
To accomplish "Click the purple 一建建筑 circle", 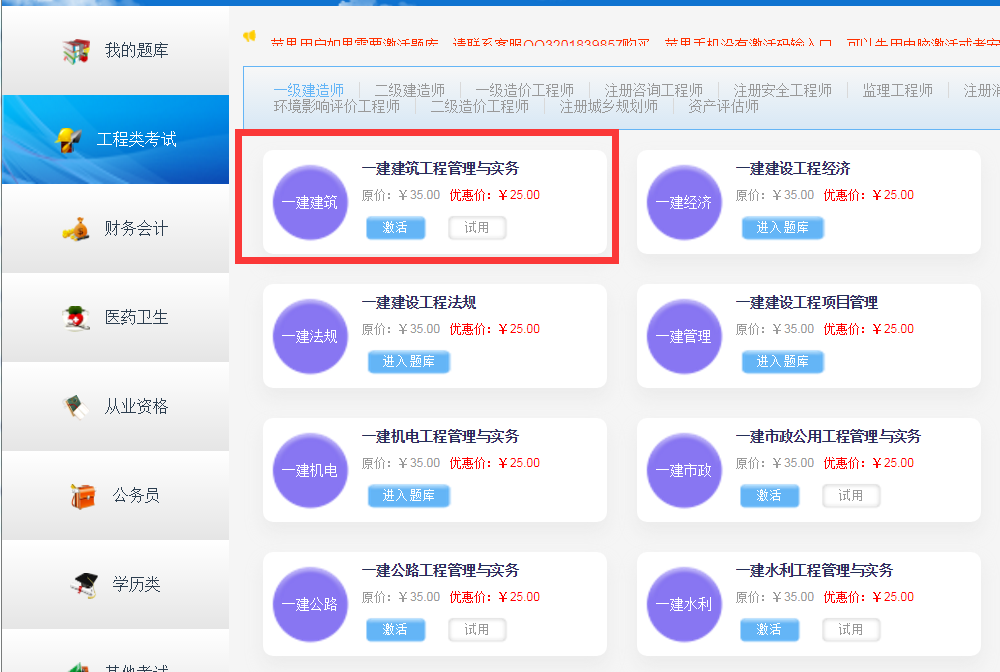I will click(309, 203).
